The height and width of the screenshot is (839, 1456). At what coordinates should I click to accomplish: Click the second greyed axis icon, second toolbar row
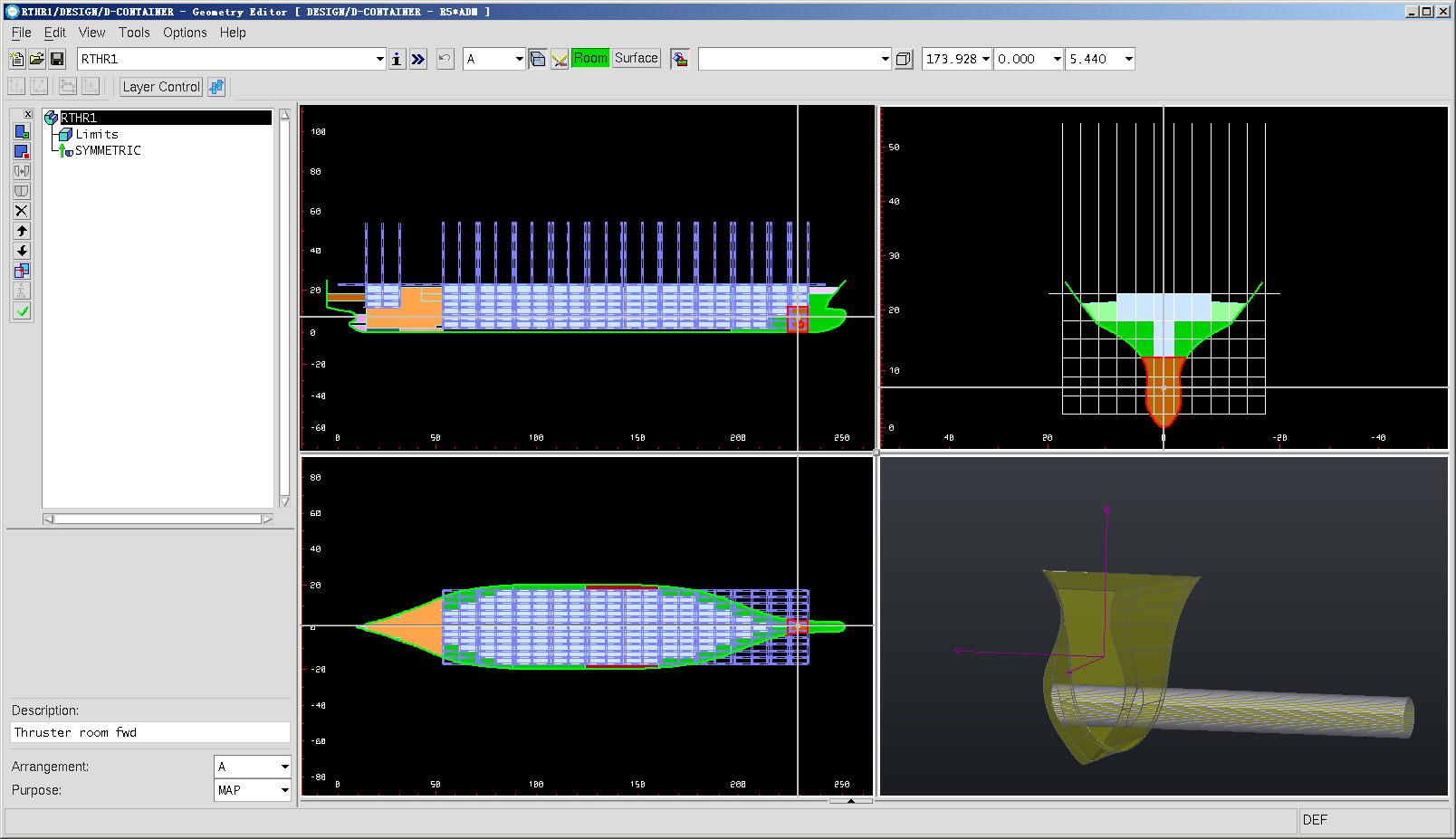click(39, 86)
